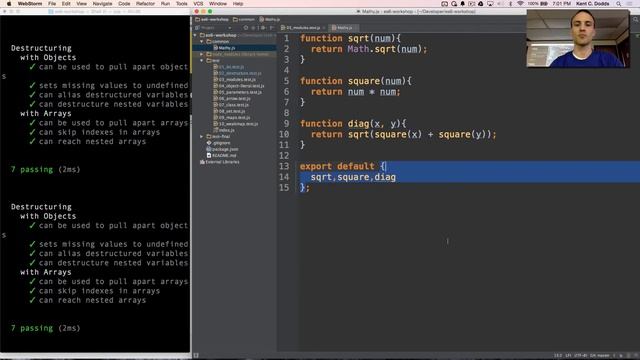Viewport: 640px width, 360px height.
Task: Close the 03_modules.test.js tab
Action: coord(324,28)
